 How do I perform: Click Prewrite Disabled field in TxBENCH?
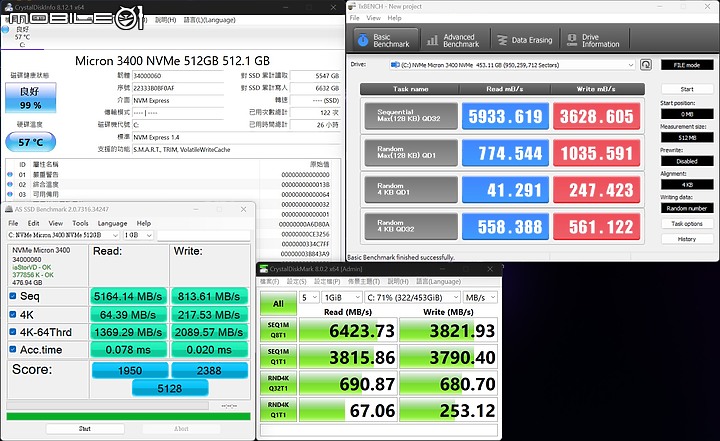687,161
